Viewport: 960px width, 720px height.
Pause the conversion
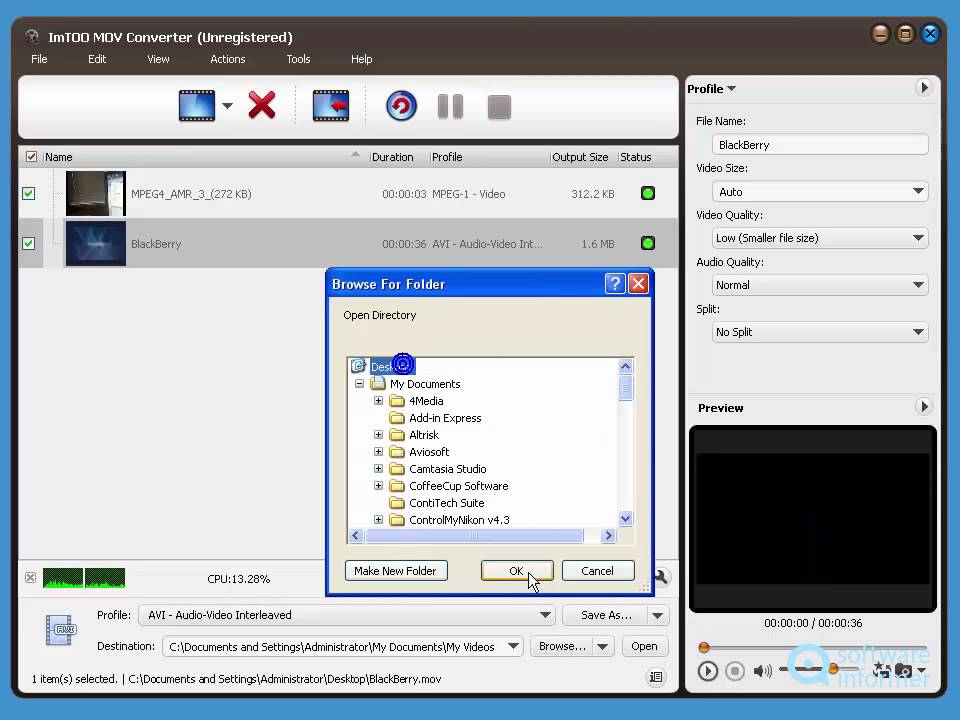pyautogui.click(x=450, y=107)
